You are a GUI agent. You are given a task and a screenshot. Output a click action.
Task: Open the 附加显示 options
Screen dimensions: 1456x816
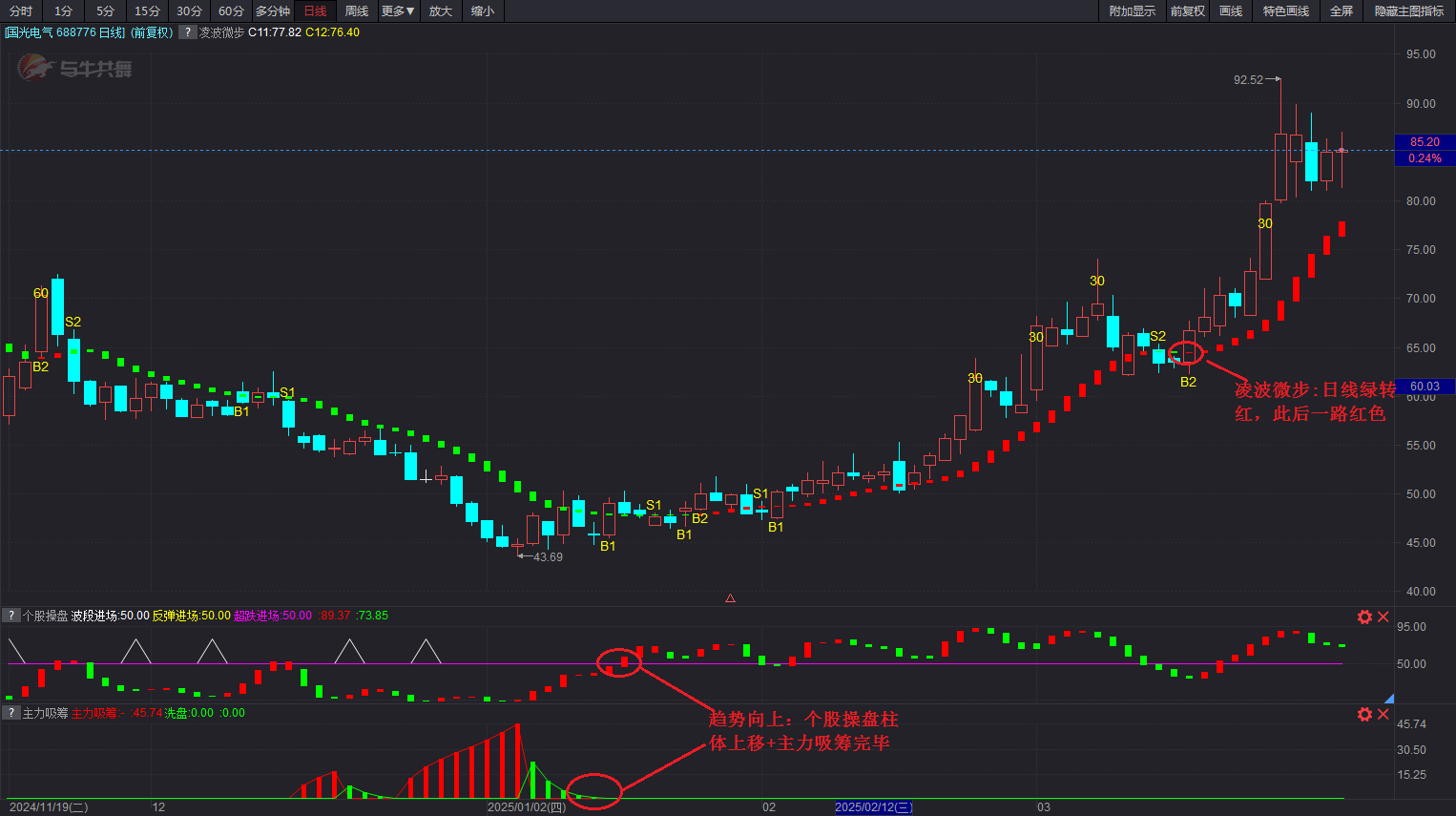tap(1132, 11)
